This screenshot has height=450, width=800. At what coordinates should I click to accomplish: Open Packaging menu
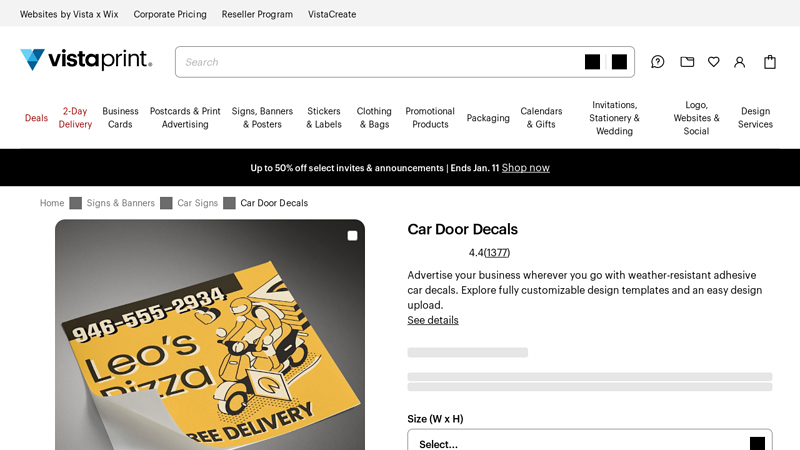pos(488,118)
